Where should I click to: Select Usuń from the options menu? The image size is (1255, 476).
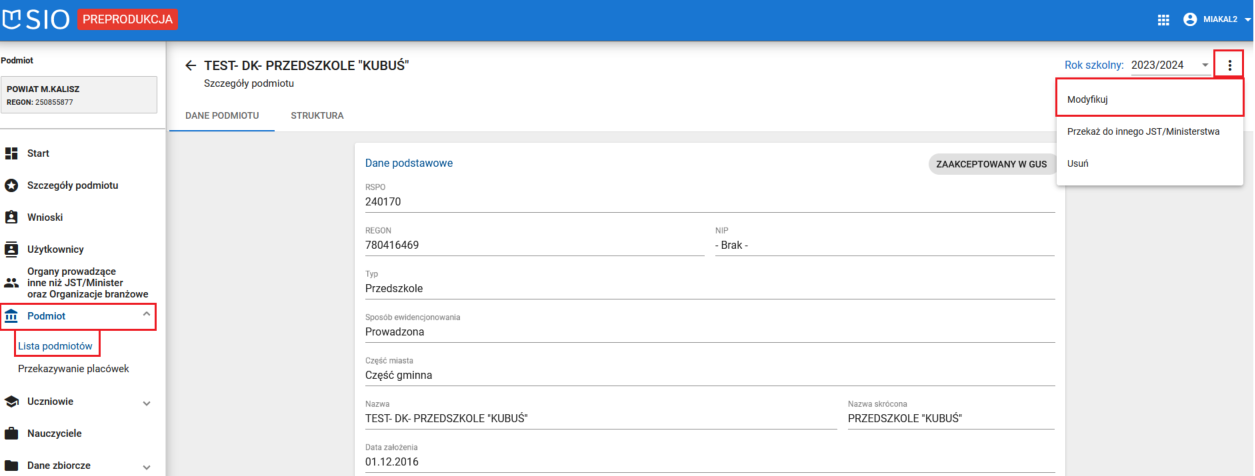tap(1078, 163)
